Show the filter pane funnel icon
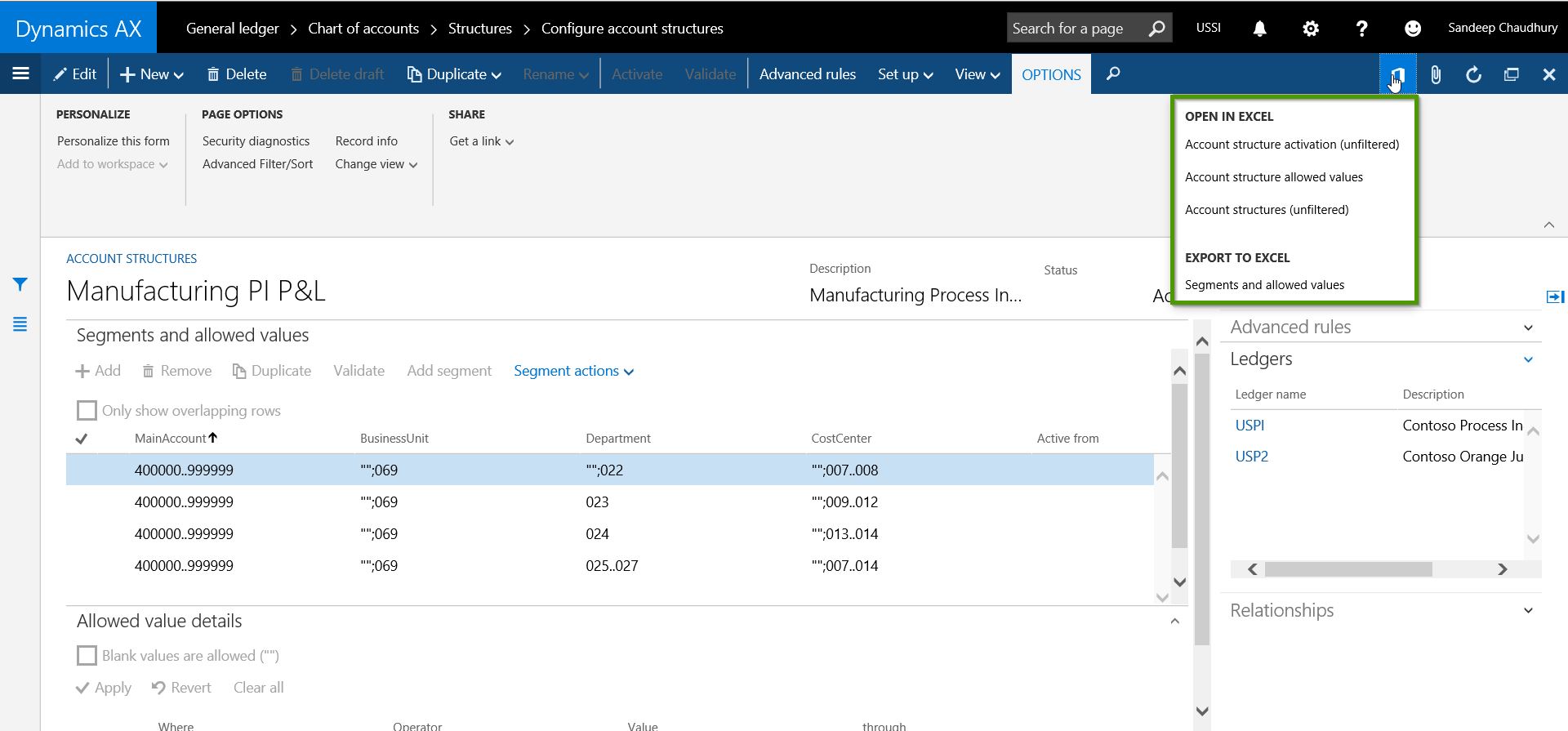This screenshot has height=731, width=1568. (x=20, y=284)
